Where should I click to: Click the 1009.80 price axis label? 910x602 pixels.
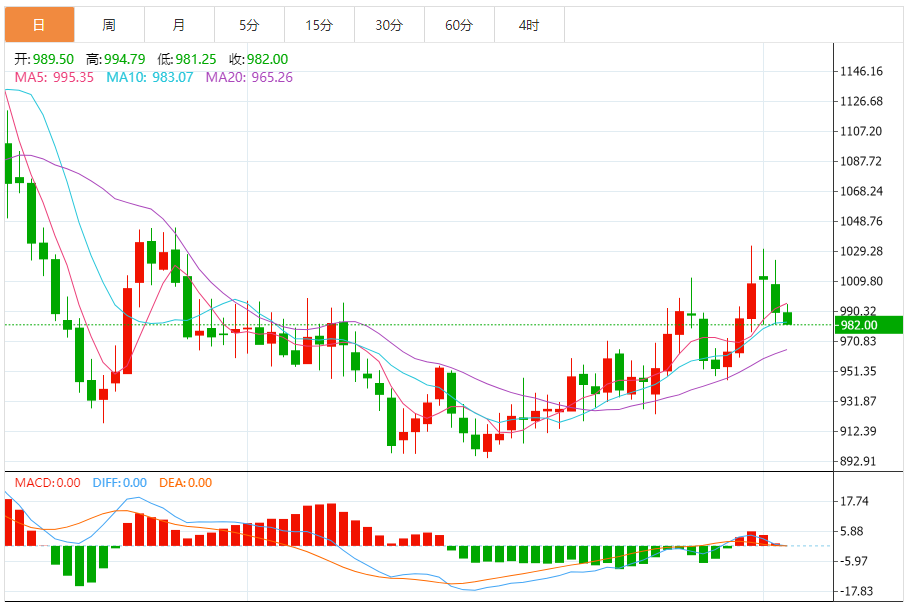(x=861, y=282)
